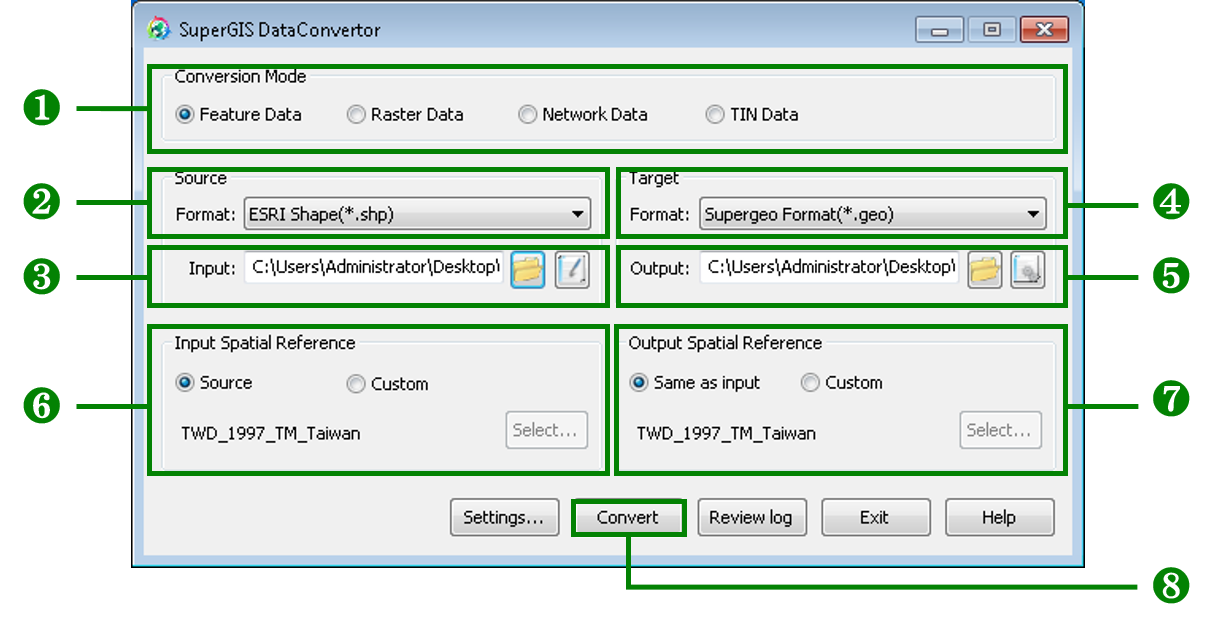
Task: Choose Same as input output reference
Action: click(695, 383)
